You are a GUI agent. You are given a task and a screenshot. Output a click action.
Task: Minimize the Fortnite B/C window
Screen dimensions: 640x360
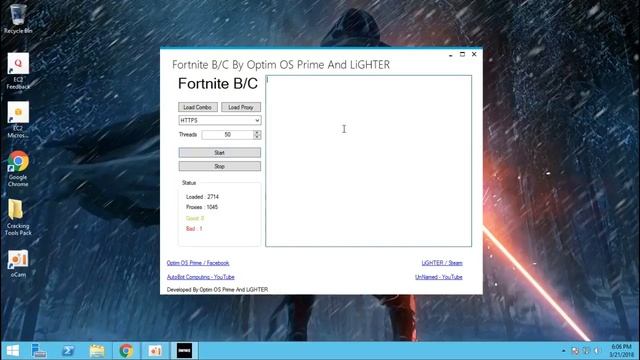pos(451,54)
